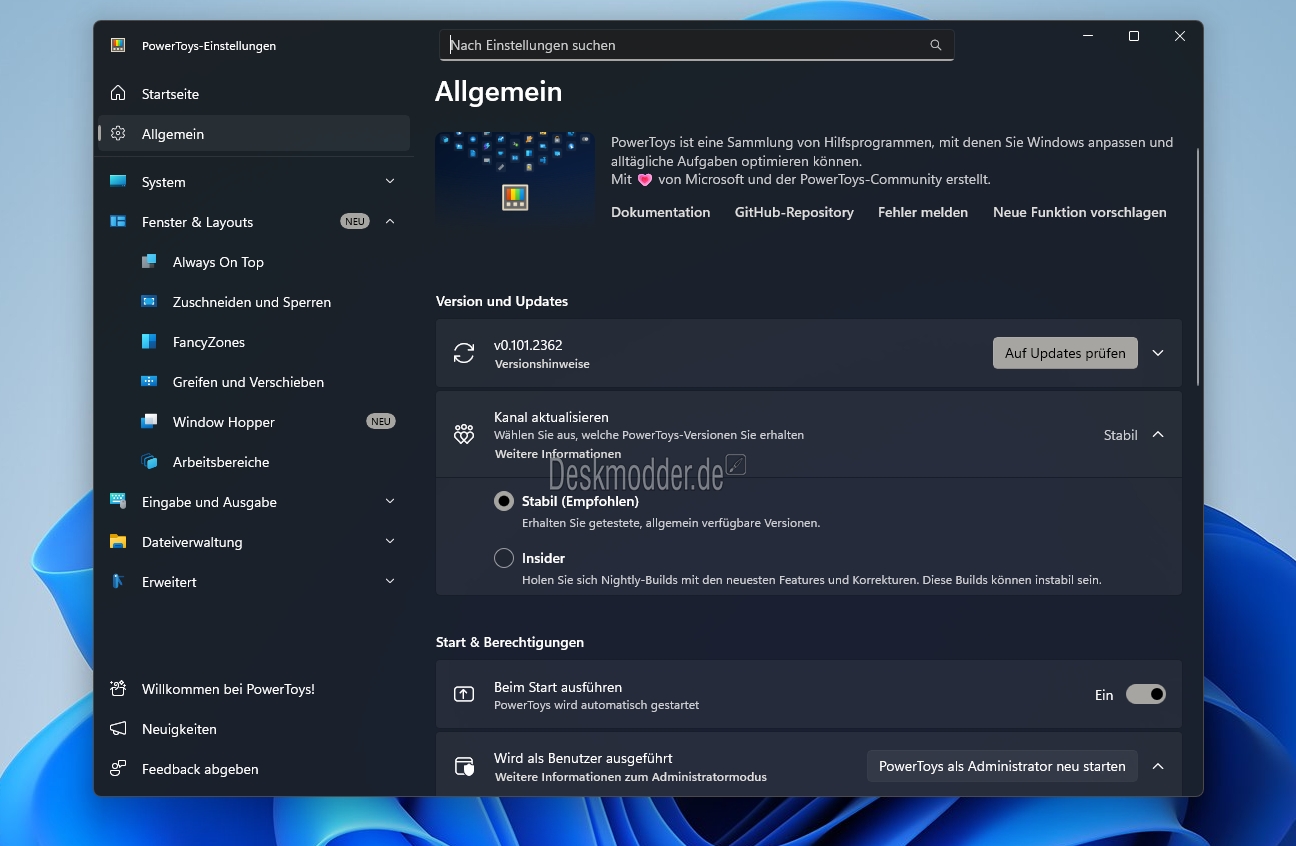Open the Arbeitsbereiche page

254,462
